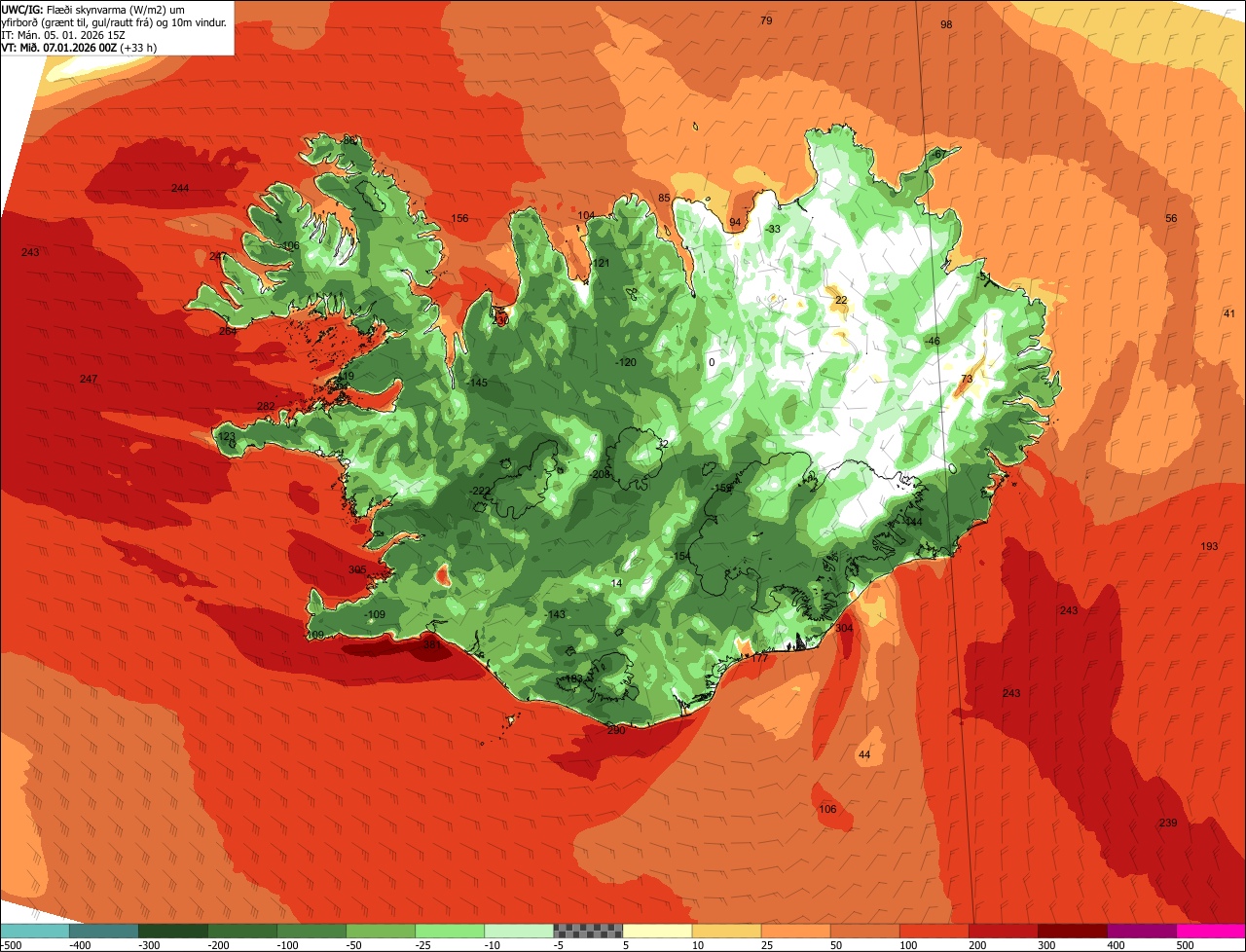Click the map value 85

coord(665,199)
